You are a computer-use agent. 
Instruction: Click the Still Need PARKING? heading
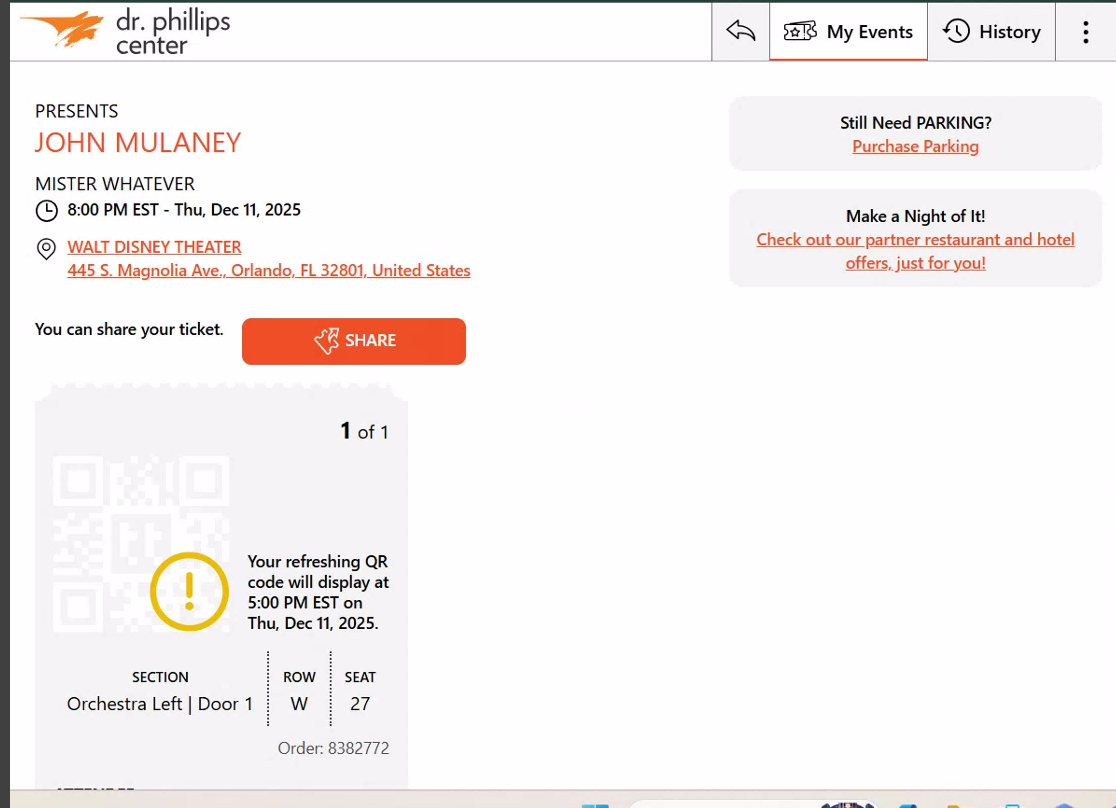[x=915, y=122]
